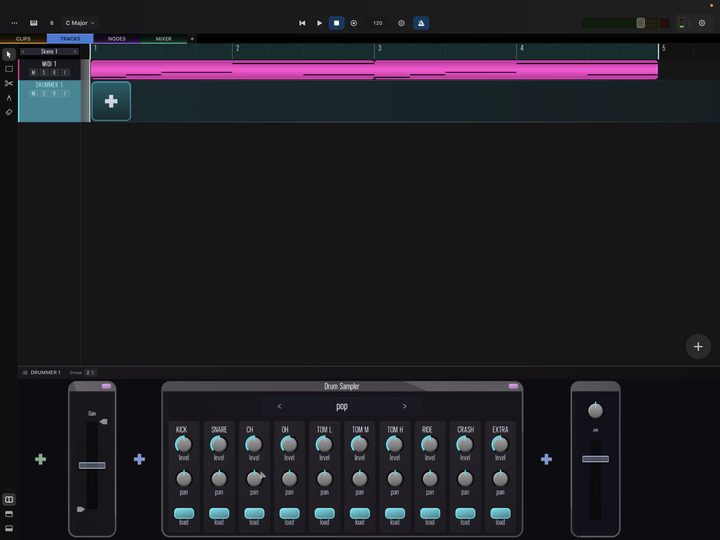Toggle input monitor on MIDI 1
This screenshot has width=720, height=540.
tap(65, 73)
